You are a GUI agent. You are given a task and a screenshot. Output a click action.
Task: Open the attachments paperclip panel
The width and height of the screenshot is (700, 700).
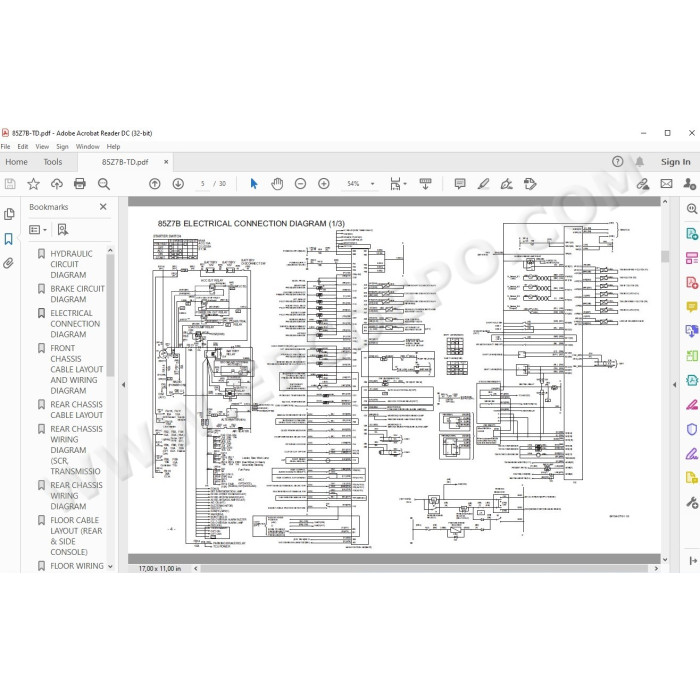pos(8,263)
